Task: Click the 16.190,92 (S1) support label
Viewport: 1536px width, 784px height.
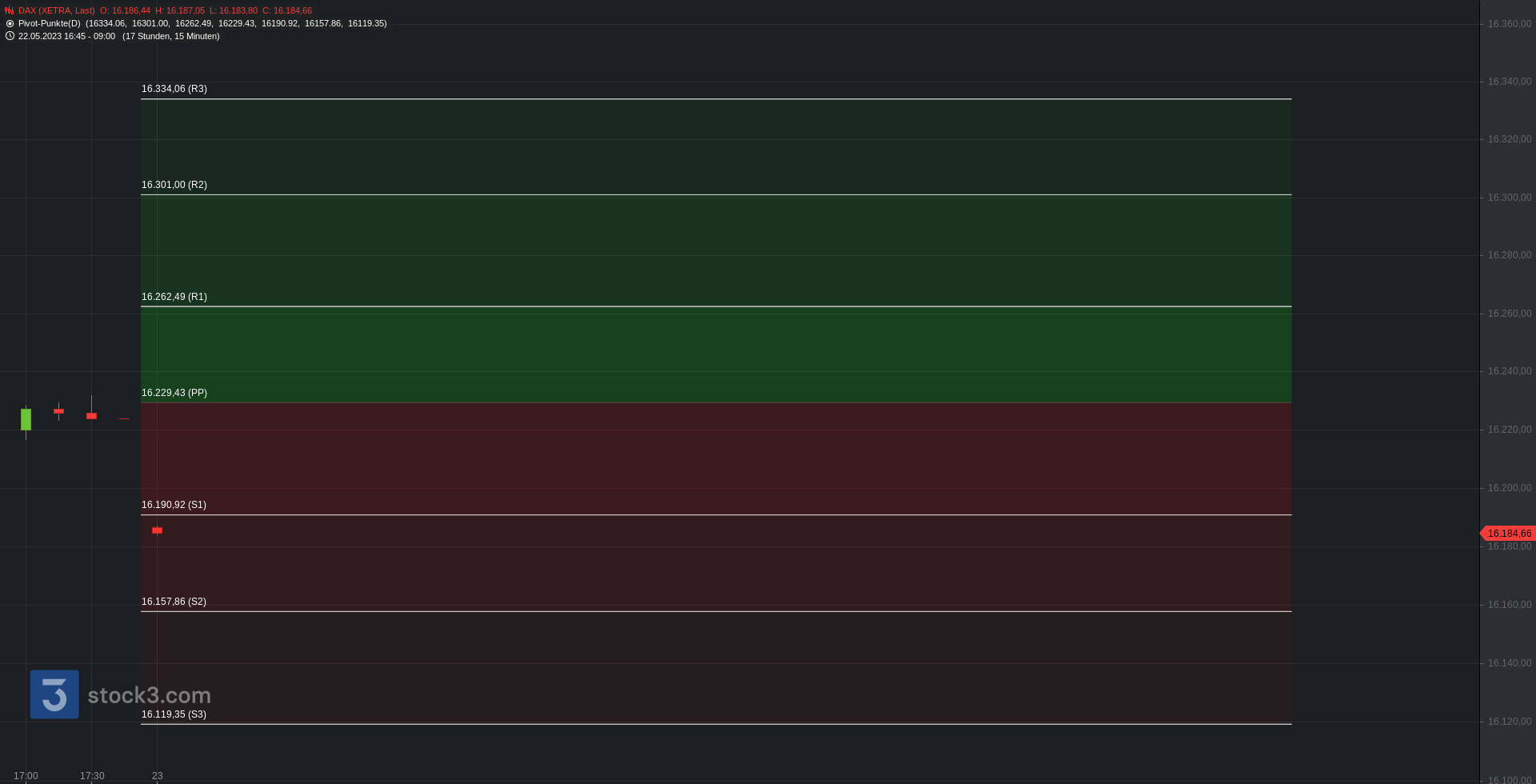Action: click(x=174, y=505)
